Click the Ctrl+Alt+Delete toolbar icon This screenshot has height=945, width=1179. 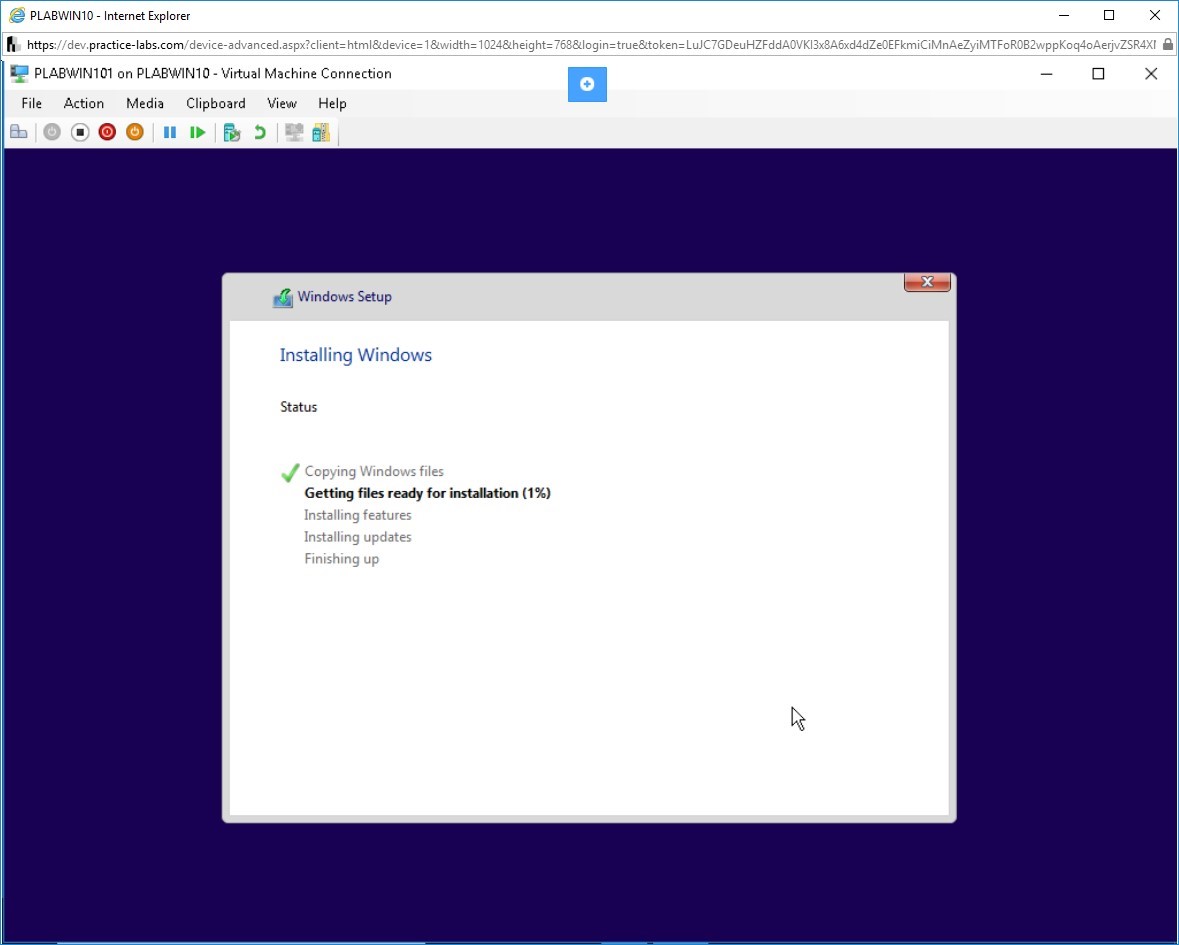click(19, 132)
